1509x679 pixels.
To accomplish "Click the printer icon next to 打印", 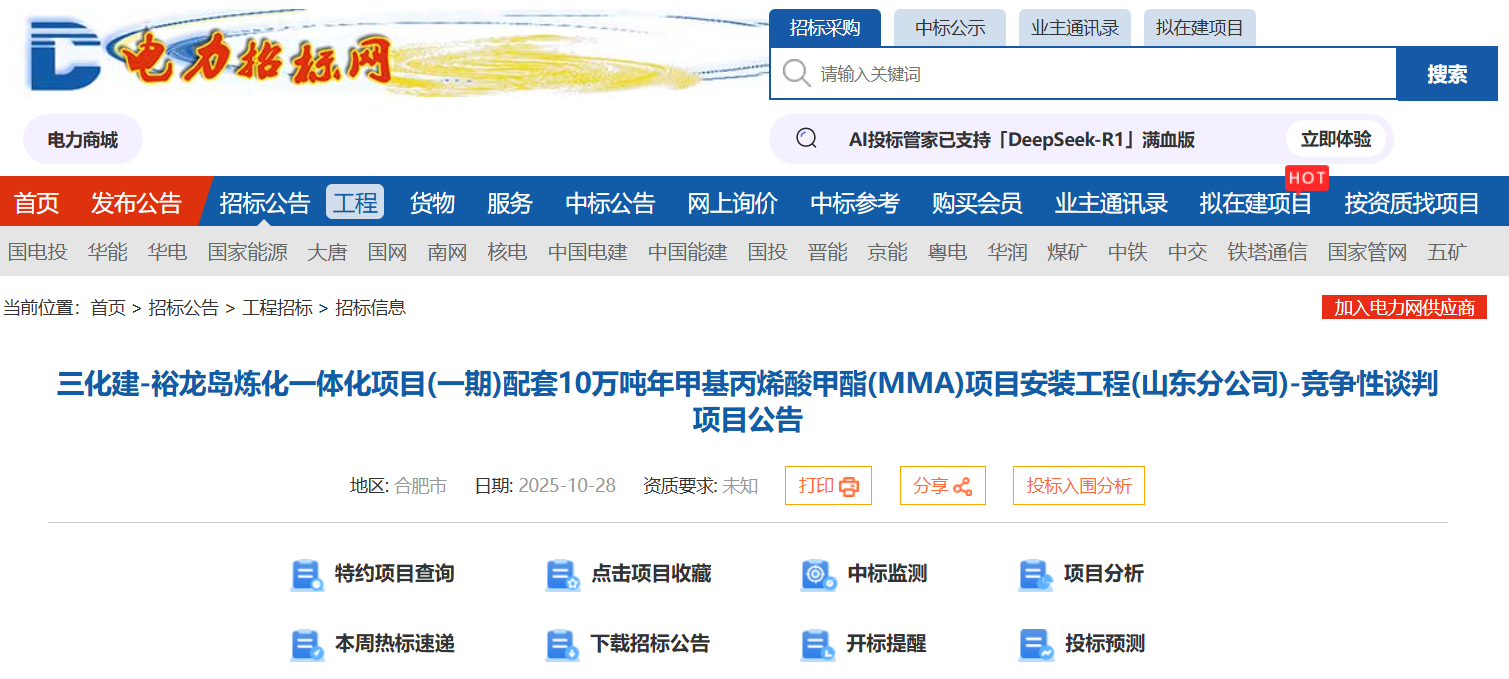I will (848, 486).
